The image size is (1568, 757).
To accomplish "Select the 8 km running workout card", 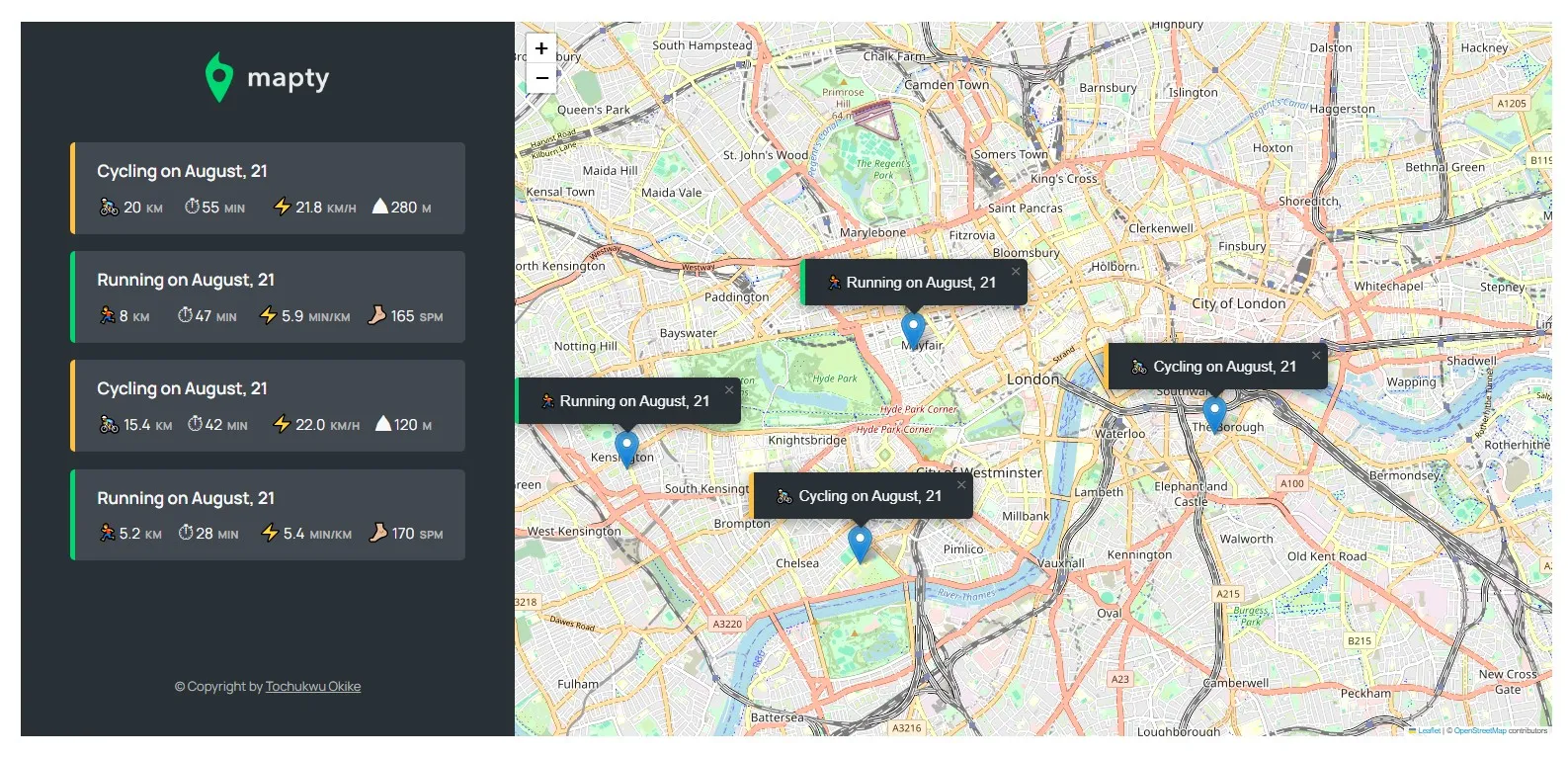I will 268,296.
